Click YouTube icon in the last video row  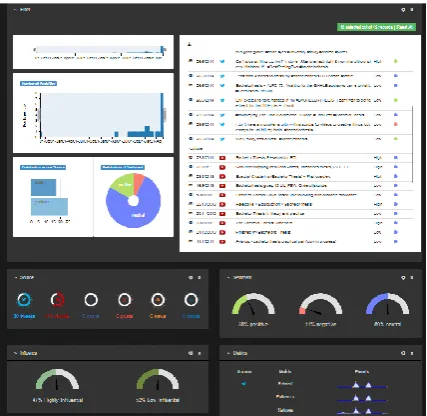222,242
